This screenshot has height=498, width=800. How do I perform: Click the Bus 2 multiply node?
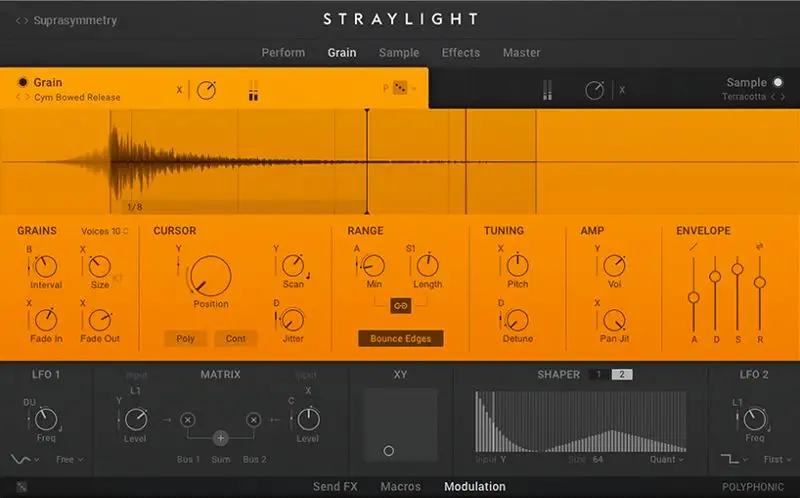(x=254, y=420)
